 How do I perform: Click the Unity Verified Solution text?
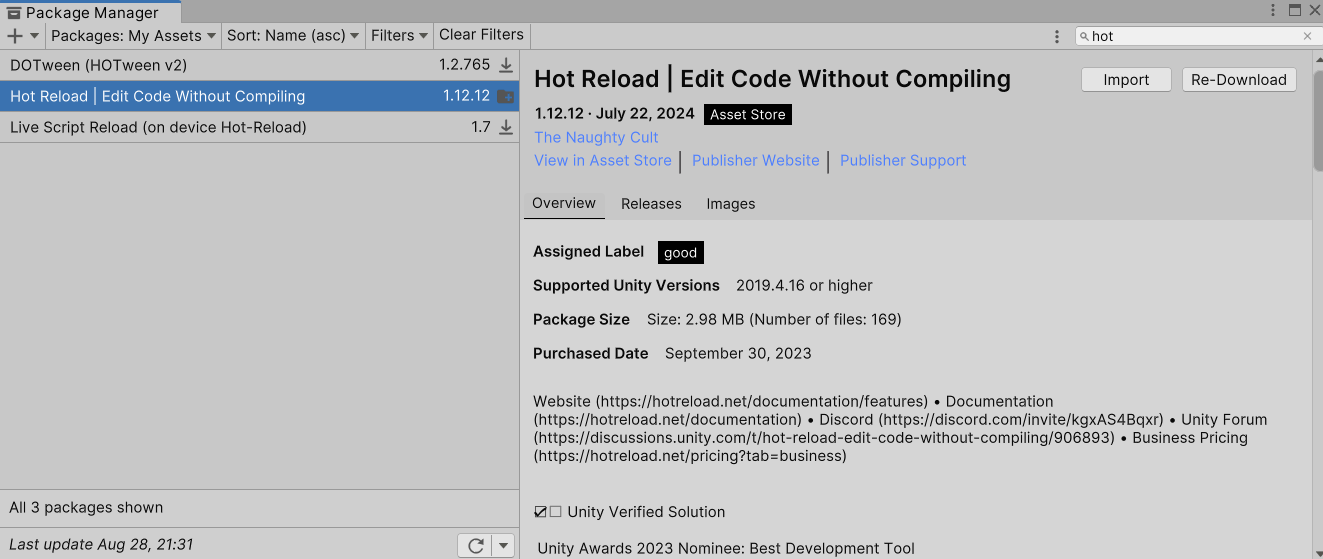tap(646, 511)
